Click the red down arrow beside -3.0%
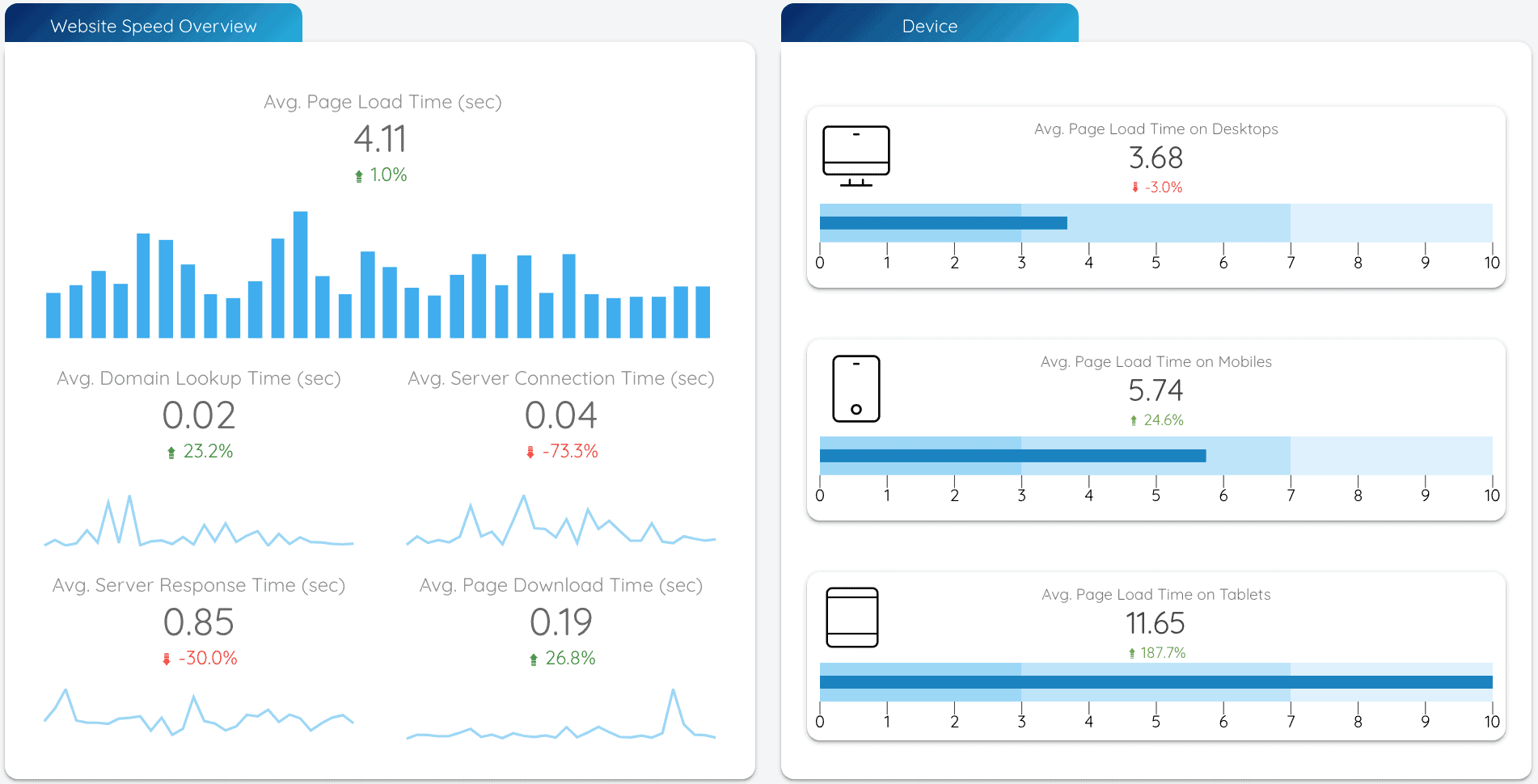The height and width of the screenshot is (784, 1538). 1135,187
